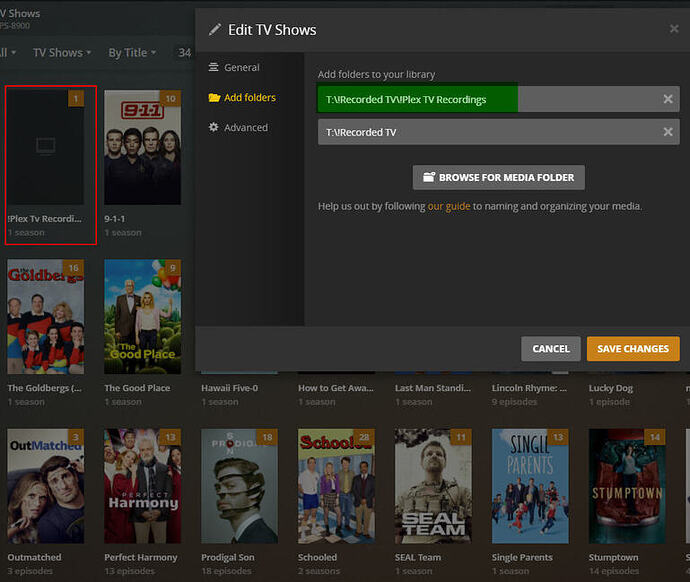Click the Lucky Dog title
690x582 pixels.
[611, 388]
